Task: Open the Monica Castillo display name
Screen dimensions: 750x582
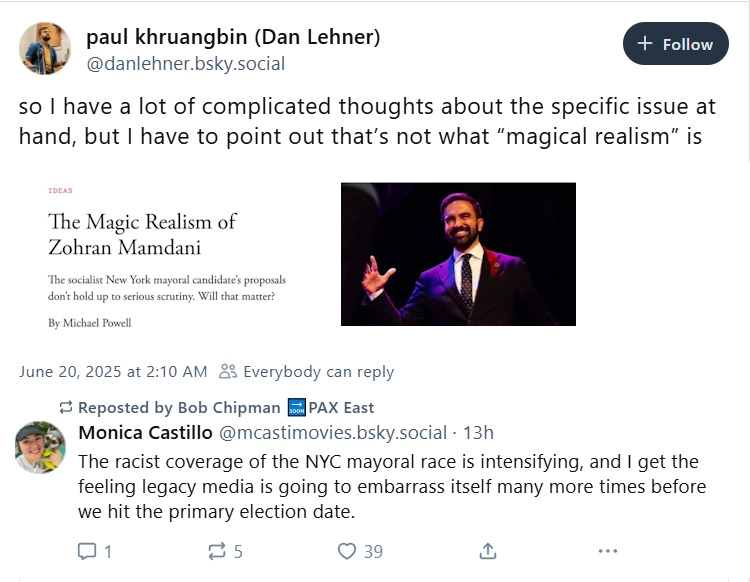Action: pos(145,433)
